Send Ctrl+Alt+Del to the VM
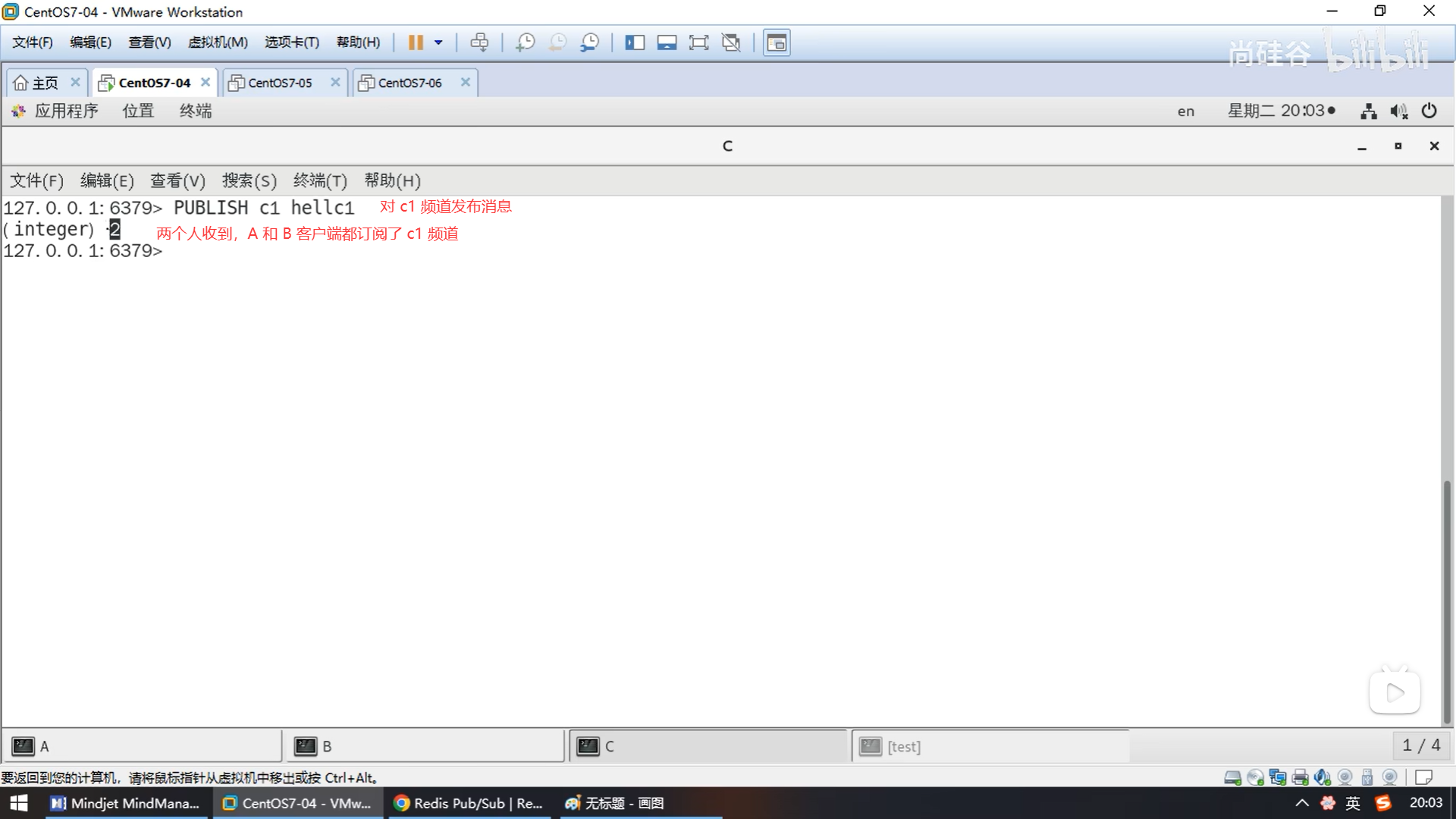Viewport: 1456px width, 819px height. pos(479,42)
